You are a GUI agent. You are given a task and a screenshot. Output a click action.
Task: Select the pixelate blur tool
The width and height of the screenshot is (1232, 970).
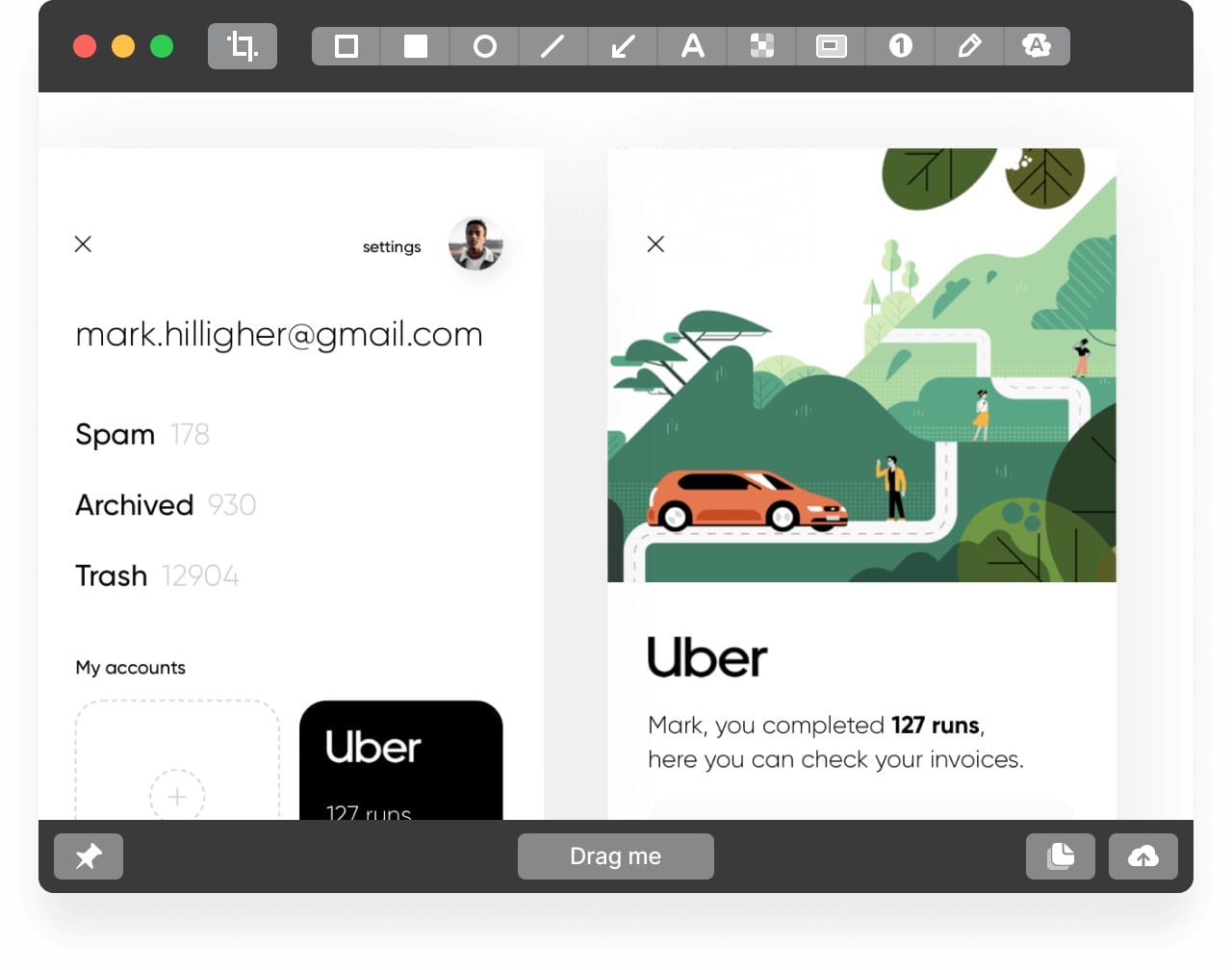tap(762, 46)
